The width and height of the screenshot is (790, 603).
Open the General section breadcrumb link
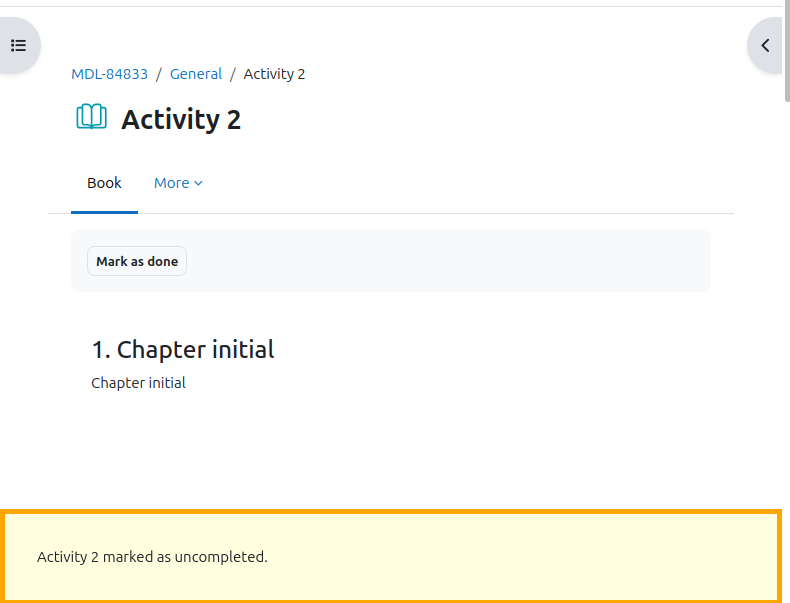[195, 74]
